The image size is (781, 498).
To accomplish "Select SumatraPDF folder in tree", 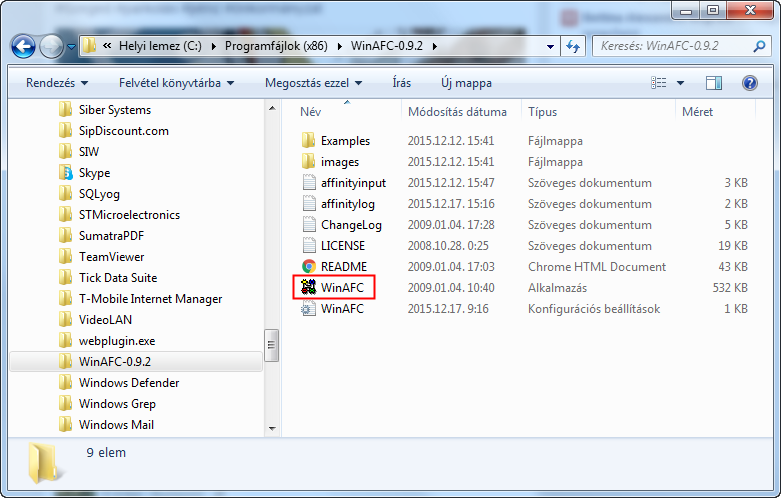I will [111, 236].
